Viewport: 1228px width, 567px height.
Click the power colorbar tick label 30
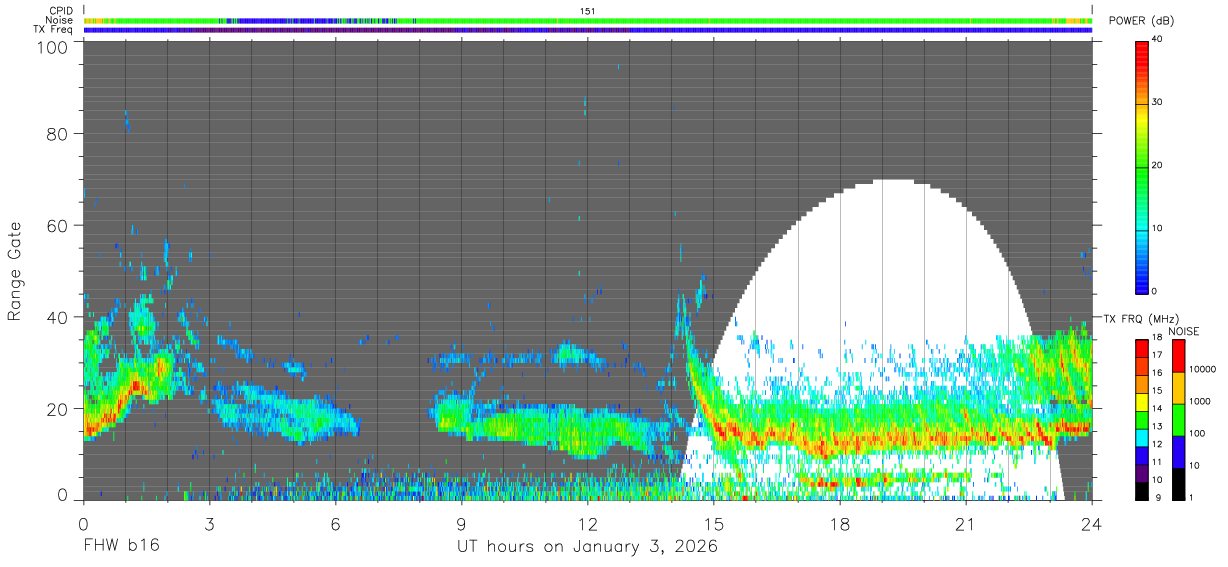click(x=1159, y=102)
